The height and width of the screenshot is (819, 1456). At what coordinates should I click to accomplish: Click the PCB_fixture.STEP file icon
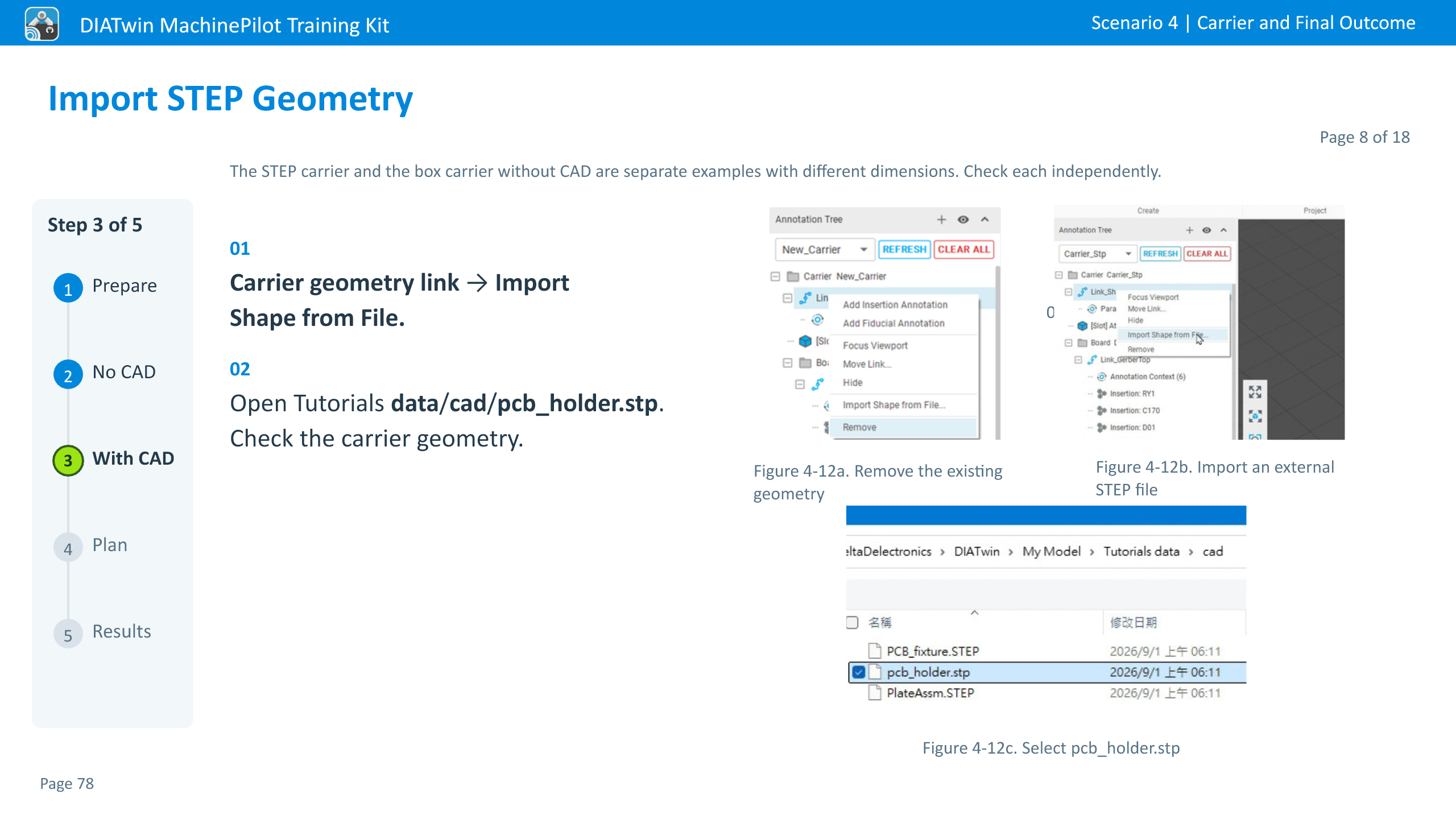875,651
